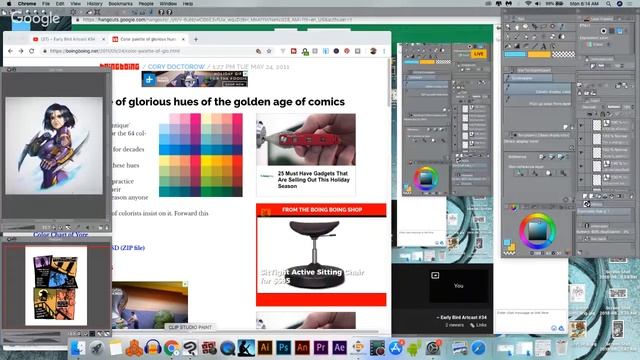Screen dimensions: 640x360
Task: Select the Fill bucket tool
Action: click(508, 46)
